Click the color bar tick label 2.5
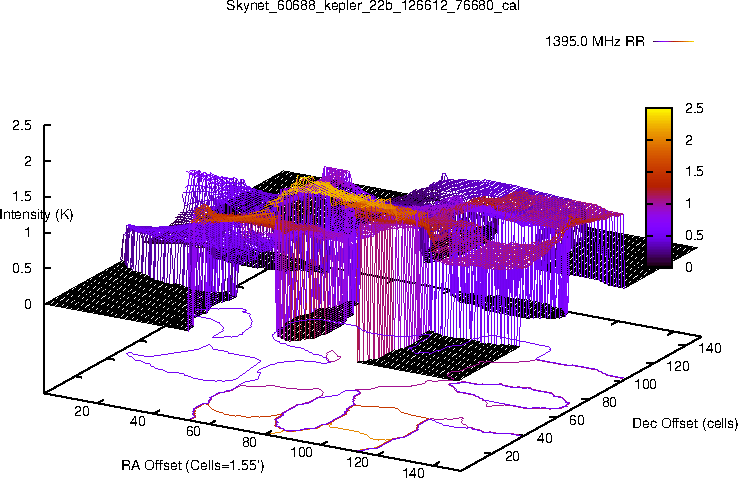The width and height of the screenshot is (738, 478). pyautogui.click(x=694, y=108)
